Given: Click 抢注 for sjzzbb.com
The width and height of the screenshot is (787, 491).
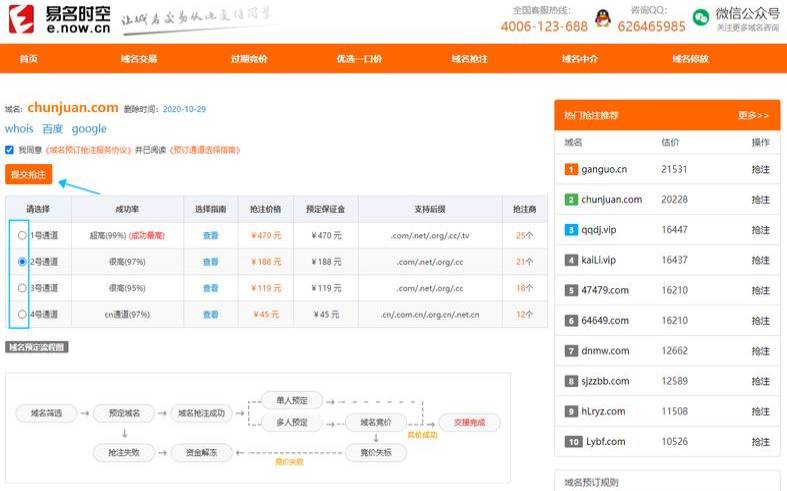Looking at the screenshot, I should pyautogui.click(x=760, y=381).
